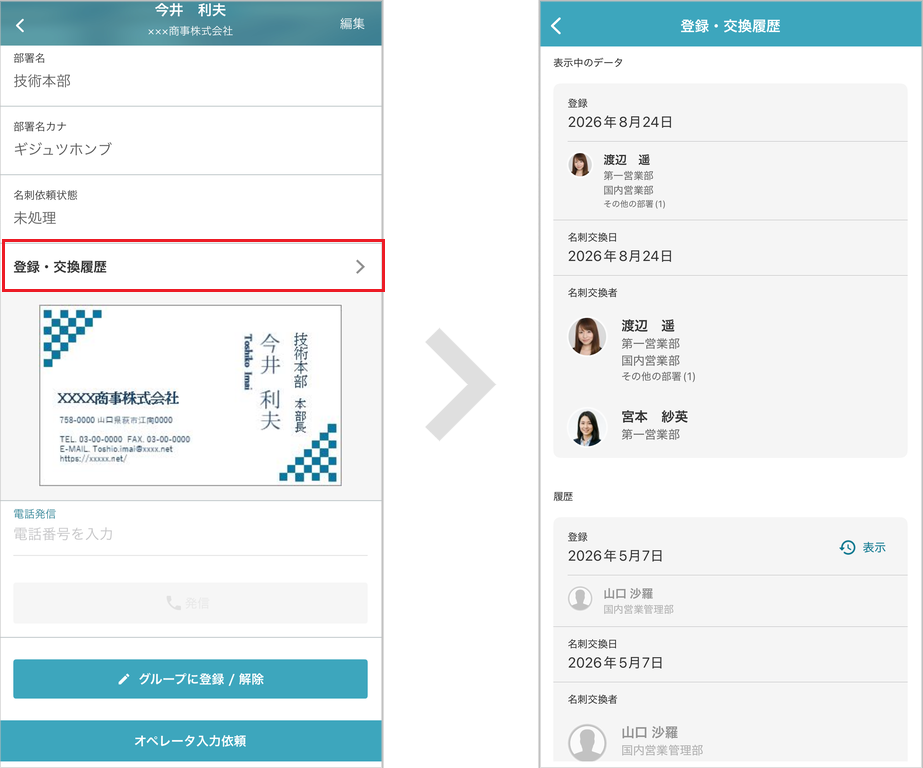Open the business card image of 今井 利夫

pos(190,395)
